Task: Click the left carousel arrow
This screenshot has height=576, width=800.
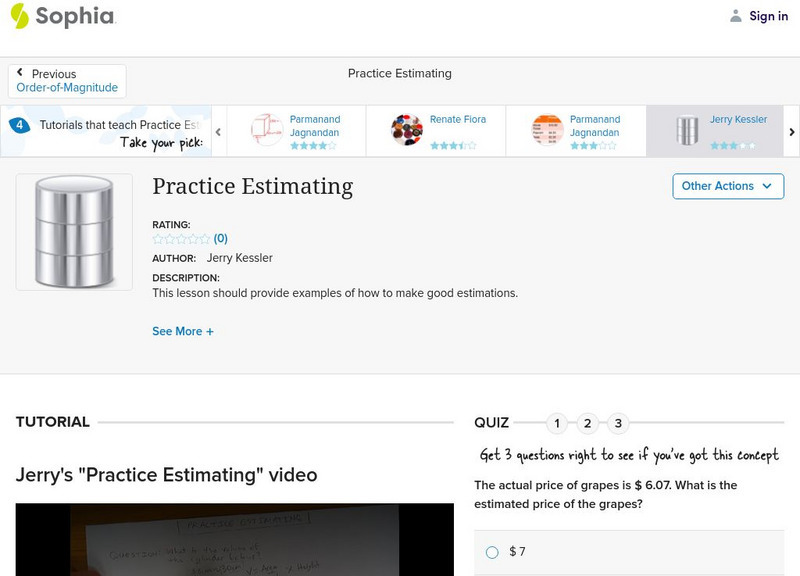Action: [218, 131]
